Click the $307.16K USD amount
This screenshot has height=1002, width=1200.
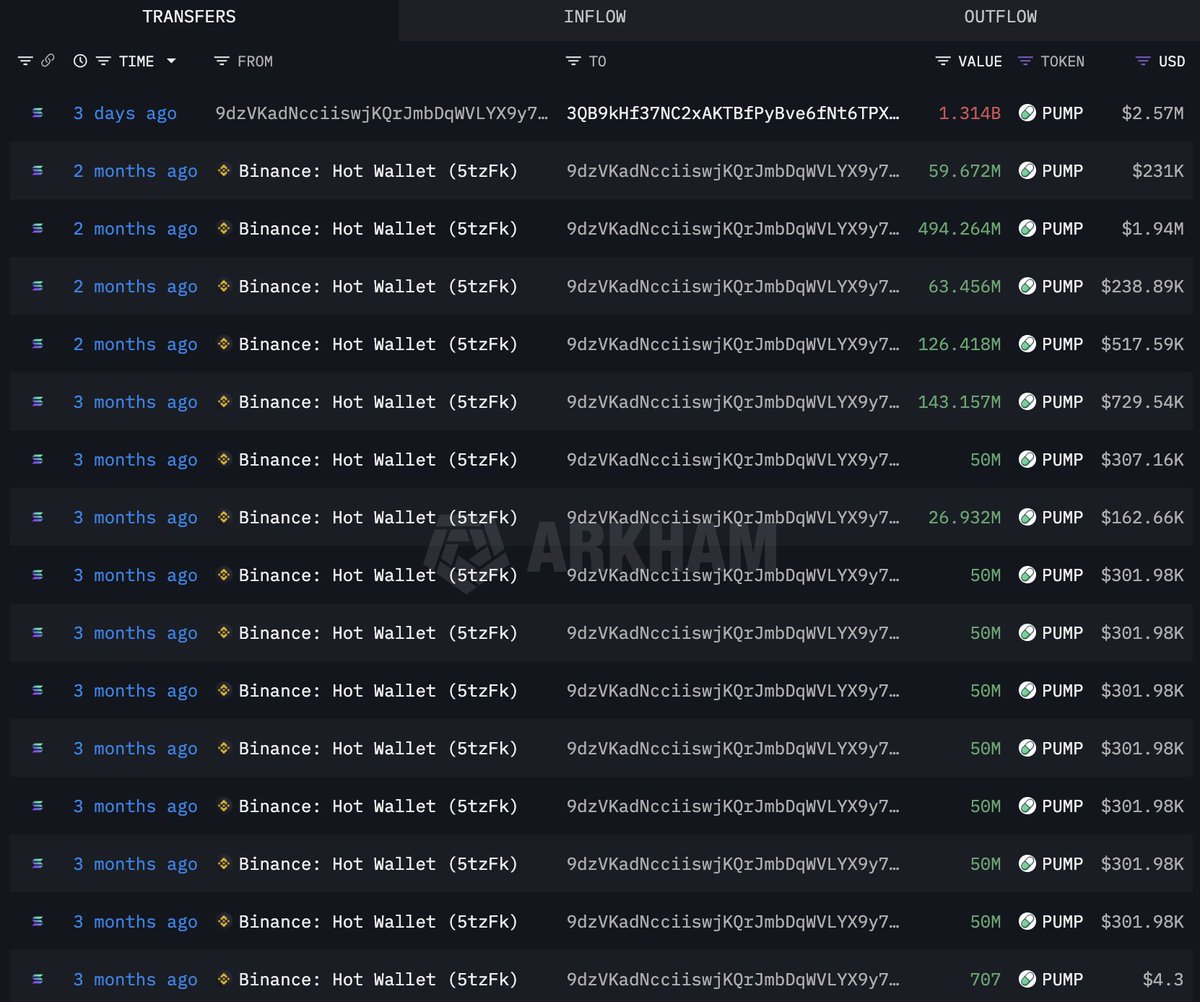coord(1143,460)
